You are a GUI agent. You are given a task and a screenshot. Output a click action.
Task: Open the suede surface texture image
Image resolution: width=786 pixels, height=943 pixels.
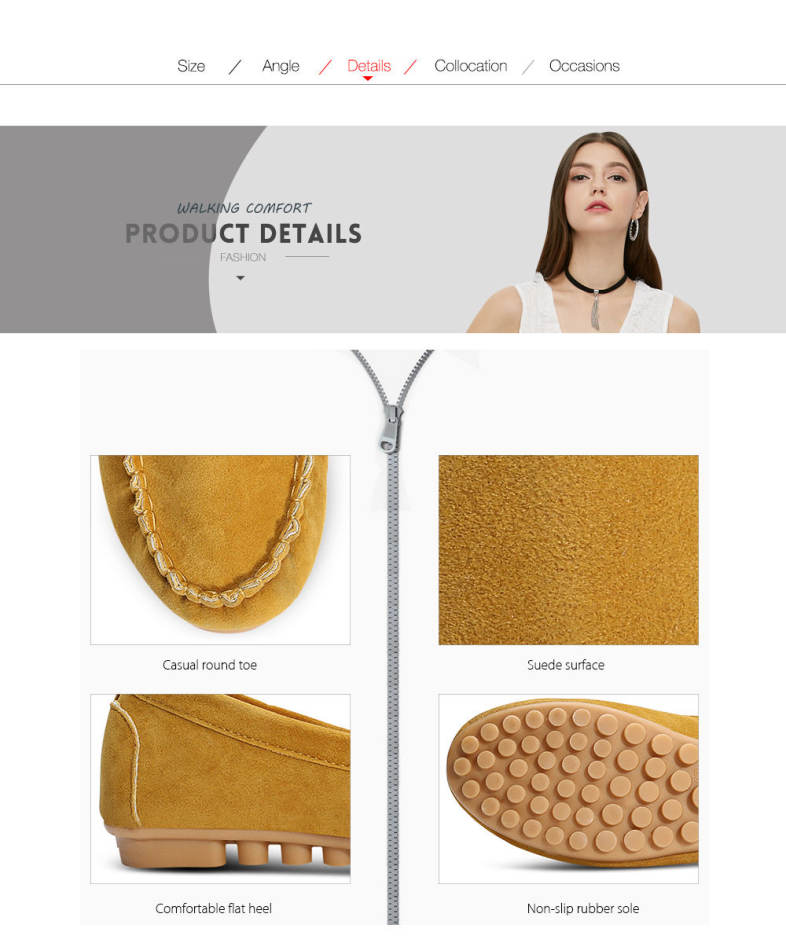(568, 550)
